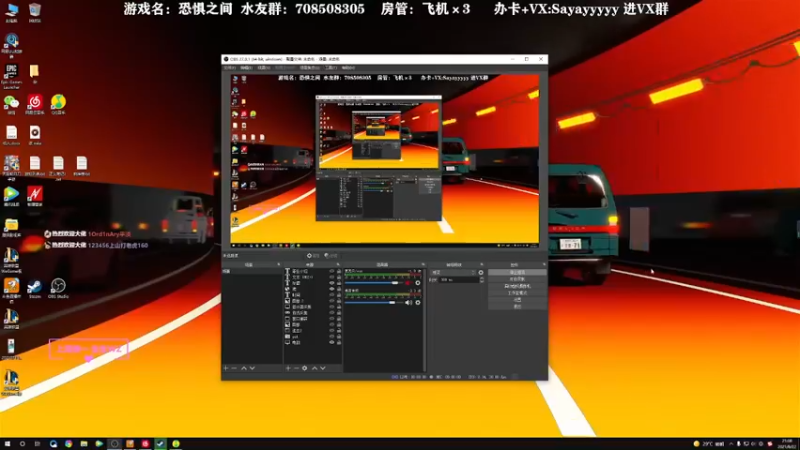The width and height of the screenshot is (800, 450).
Task: Open settings gear of second mixer channel
Action: pyautogui.click(x=417, y=303)
